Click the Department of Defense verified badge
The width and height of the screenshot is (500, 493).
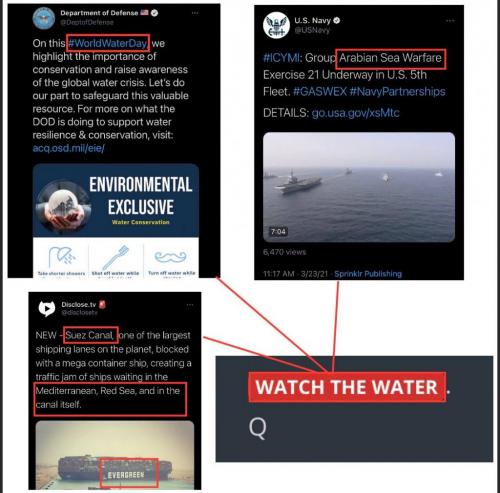point(154,13)
